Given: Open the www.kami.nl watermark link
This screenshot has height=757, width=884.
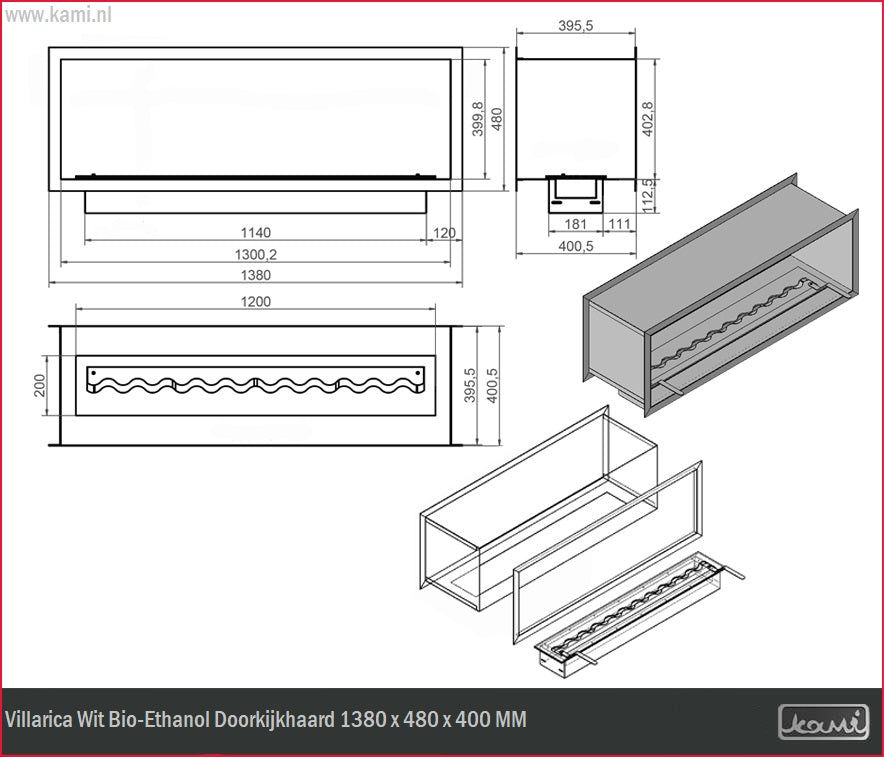Looking at the screenshot, I should tap(59, 15).
